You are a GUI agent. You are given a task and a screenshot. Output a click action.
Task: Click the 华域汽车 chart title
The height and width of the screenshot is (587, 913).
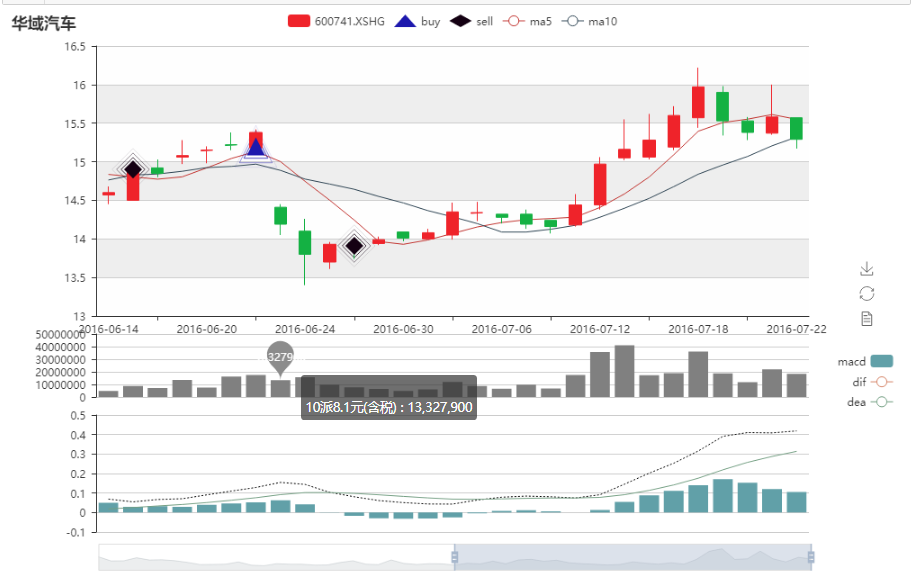coord(44,23)
